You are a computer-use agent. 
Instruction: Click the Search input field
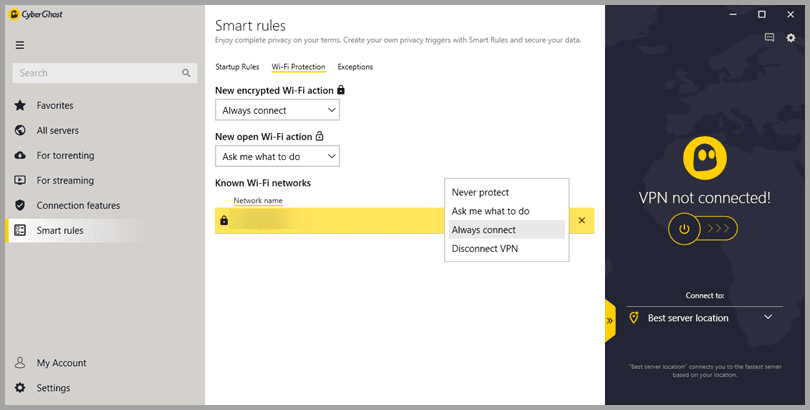coord(105,73)
